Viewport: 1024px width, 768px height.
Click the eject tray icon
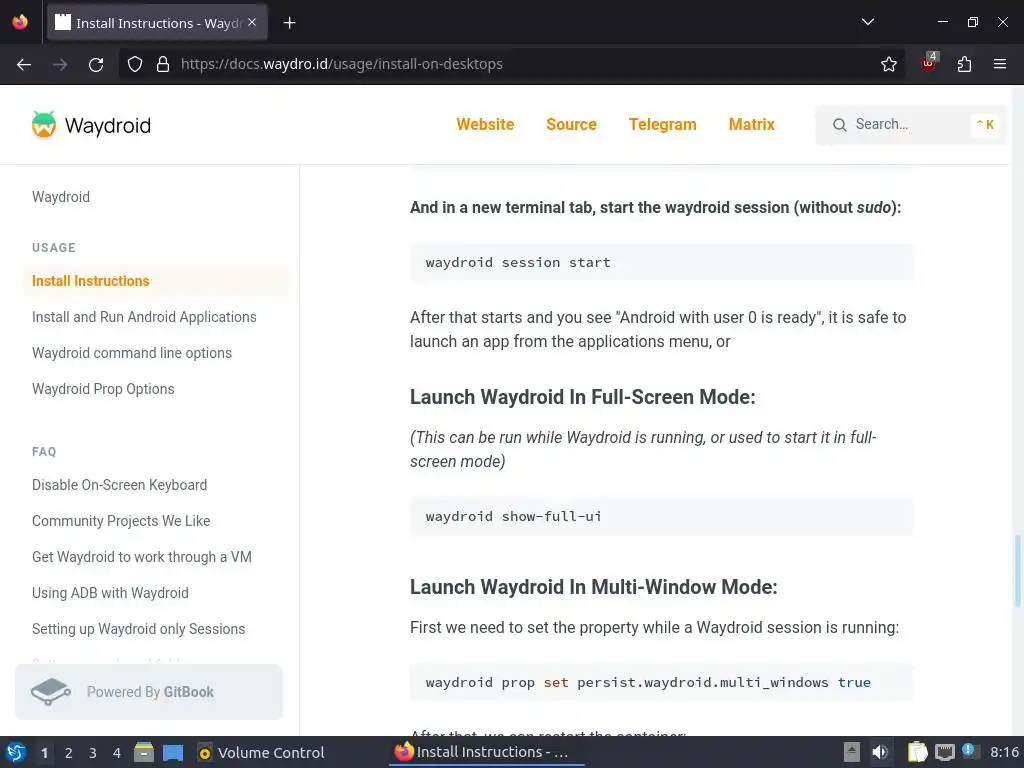[x=852, y=752]
